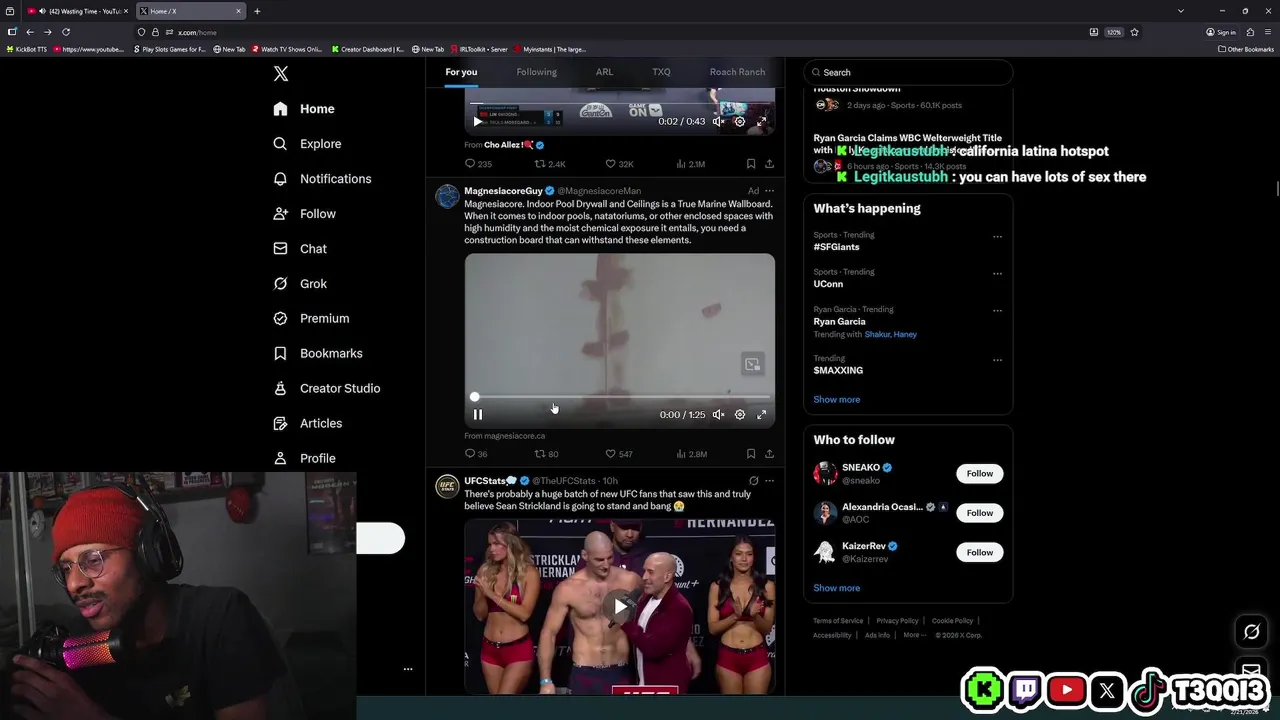Open Follow in the sidebar

(x=304, y=214)
